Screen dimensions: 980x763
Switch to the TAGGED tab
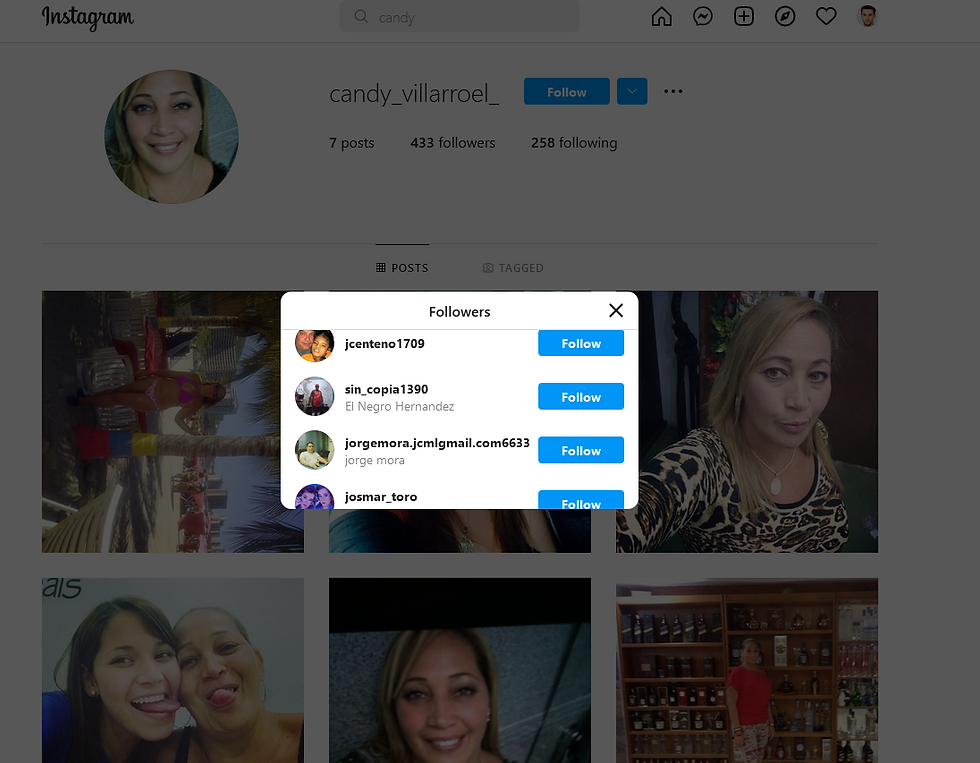tap(512, 268)
